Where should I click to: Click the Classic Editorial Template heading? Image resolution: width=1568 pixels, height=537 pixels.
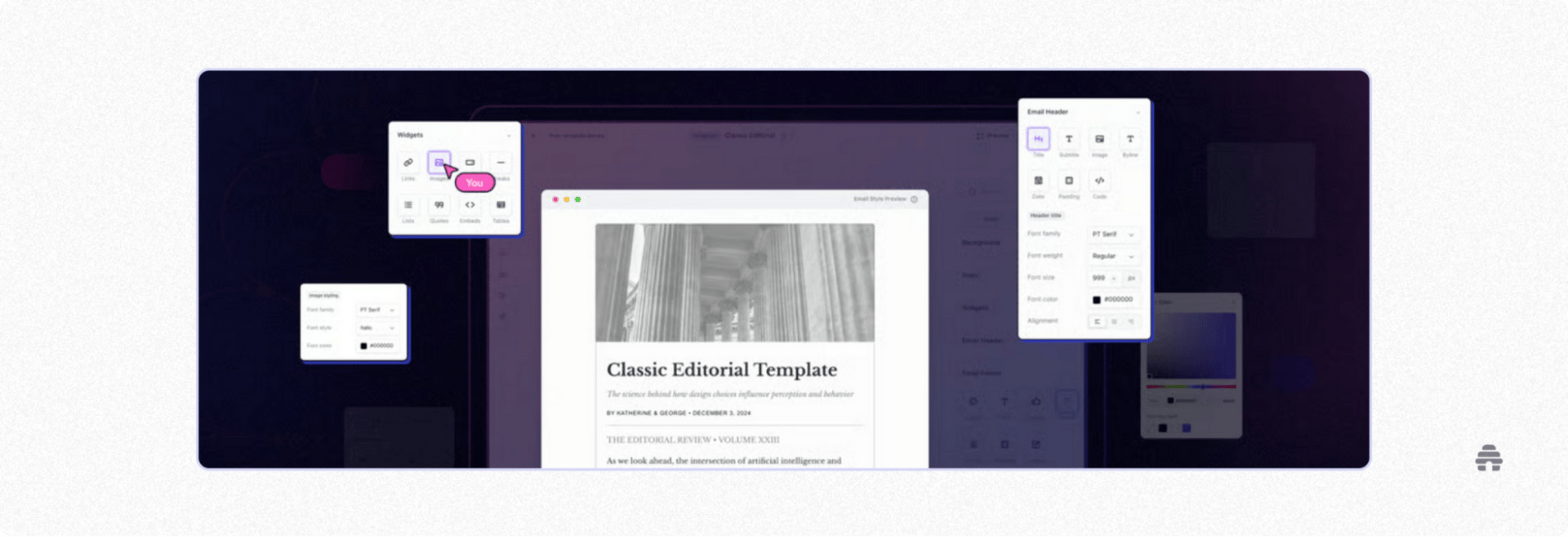[x=721, y=370]
